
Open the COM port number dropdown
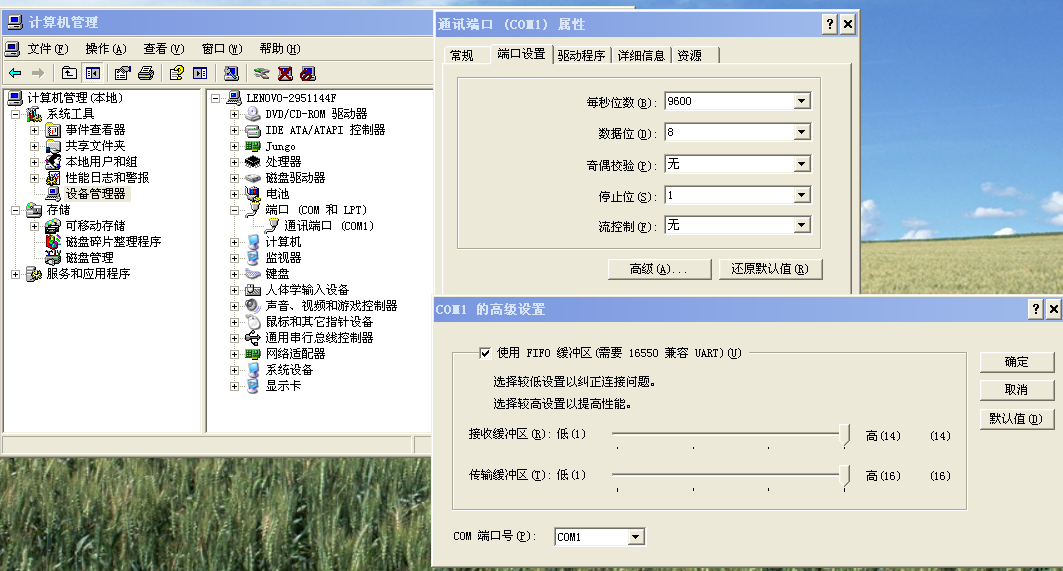635,538
